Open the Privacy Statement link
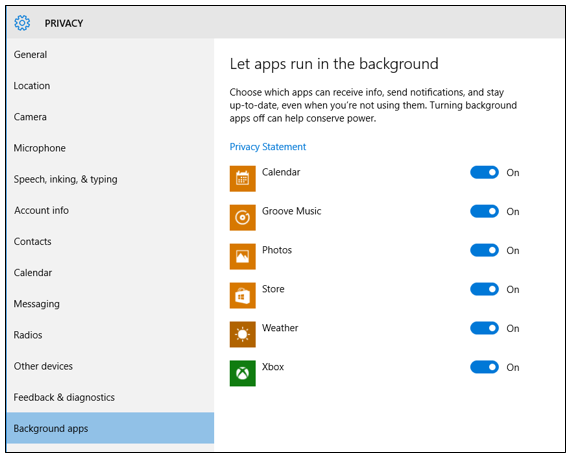Screen dimensions: 574x462 [x=268, y=147]
